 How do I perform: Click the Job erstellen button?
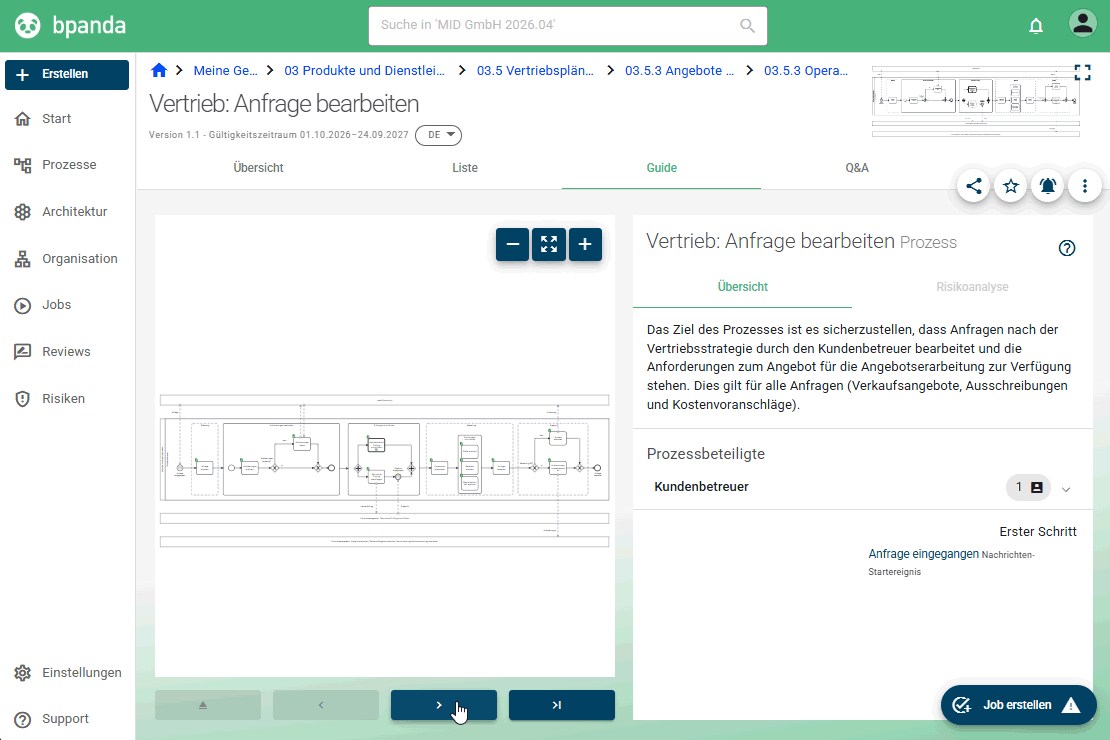[1019, 705]
